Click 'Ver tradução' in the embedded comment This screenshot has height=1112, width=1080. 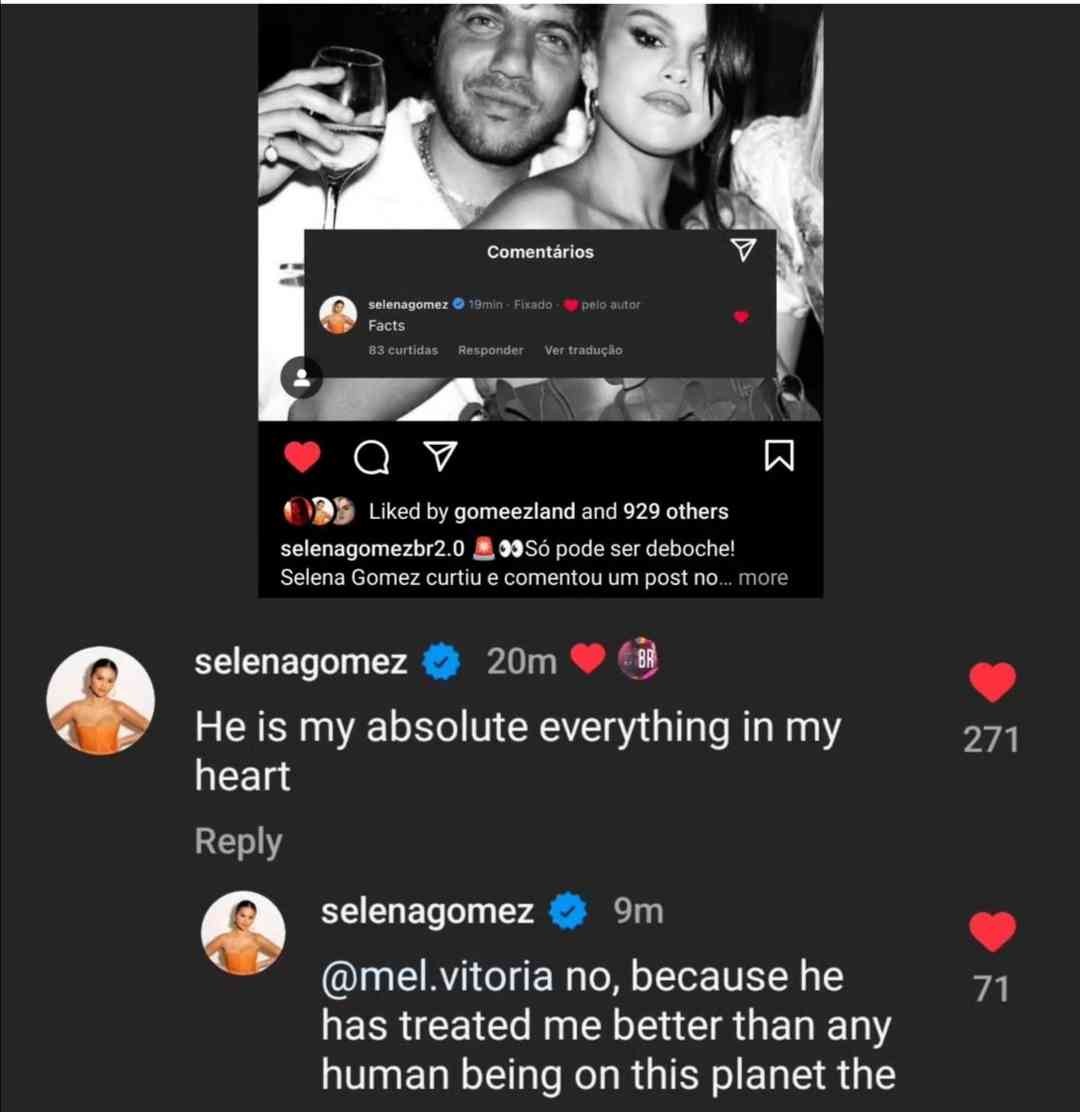(583, 350)
